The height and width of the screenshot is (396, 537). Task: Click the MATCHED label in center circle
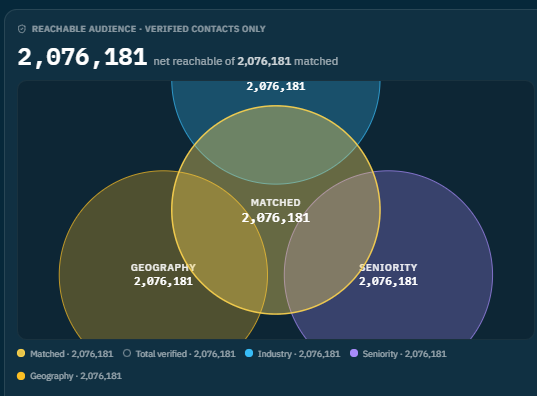[x=276, y=202]
